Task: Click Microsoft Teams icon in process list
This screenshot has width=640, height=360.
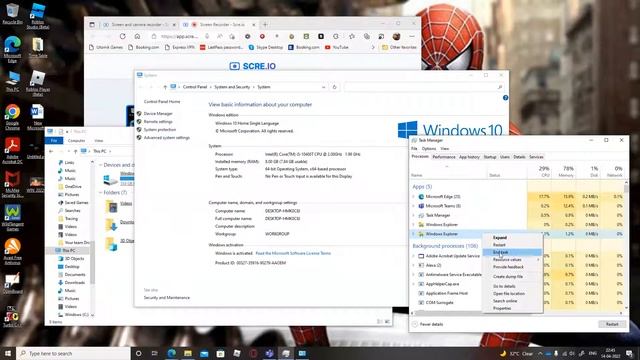Action: coord(421,206)
